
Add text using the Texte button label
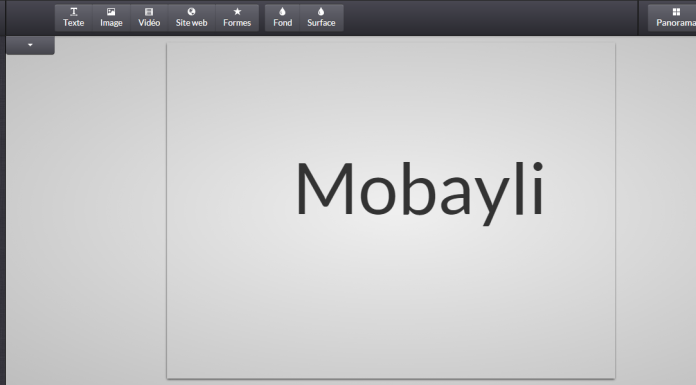pos(74,23)
